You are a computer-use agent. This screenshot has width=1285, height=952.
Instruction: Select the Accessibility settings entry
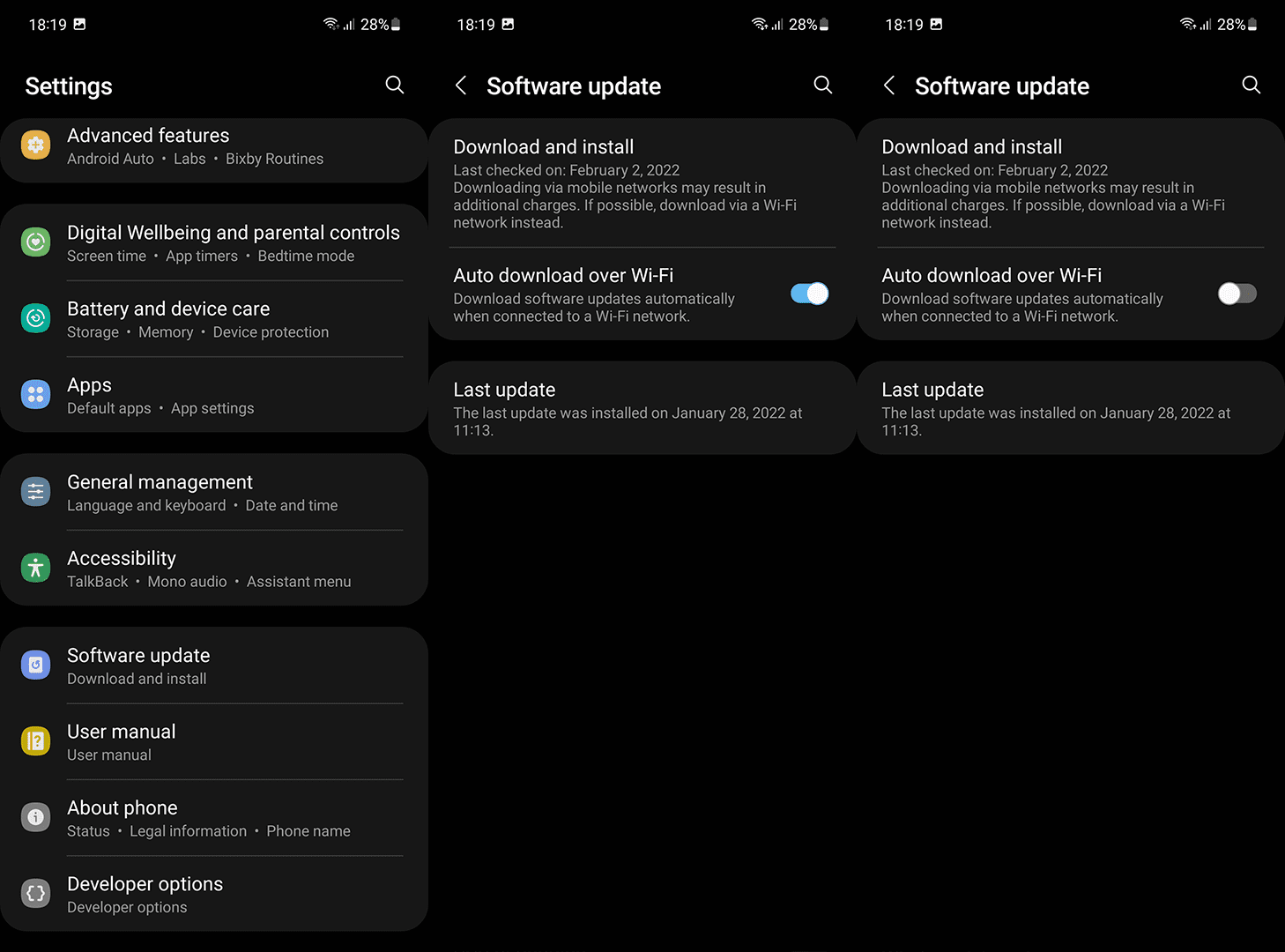(x=214, y=569)
